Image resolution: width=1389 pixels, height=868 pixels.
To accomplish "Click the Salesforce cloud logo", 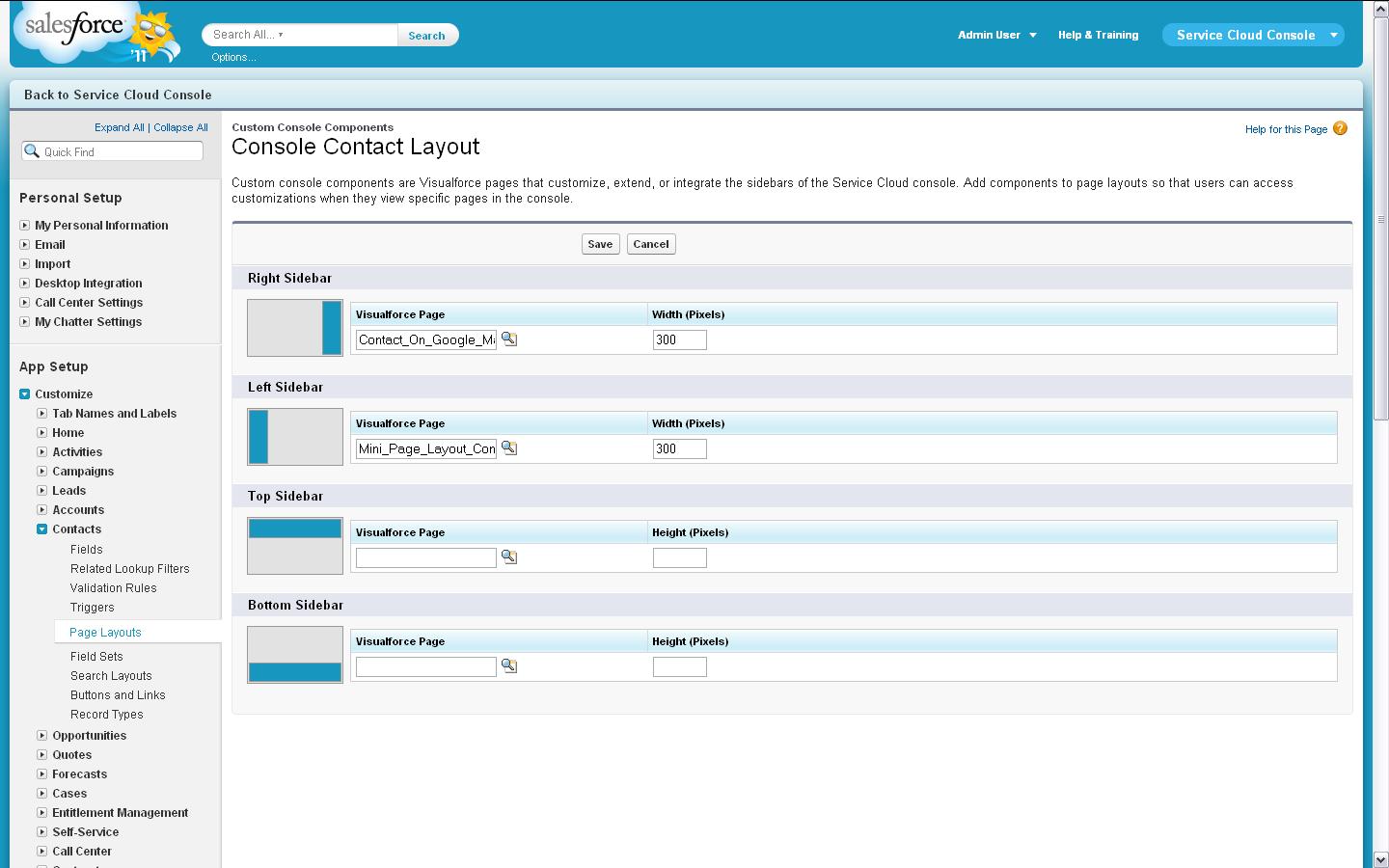I will pos(75,30).
